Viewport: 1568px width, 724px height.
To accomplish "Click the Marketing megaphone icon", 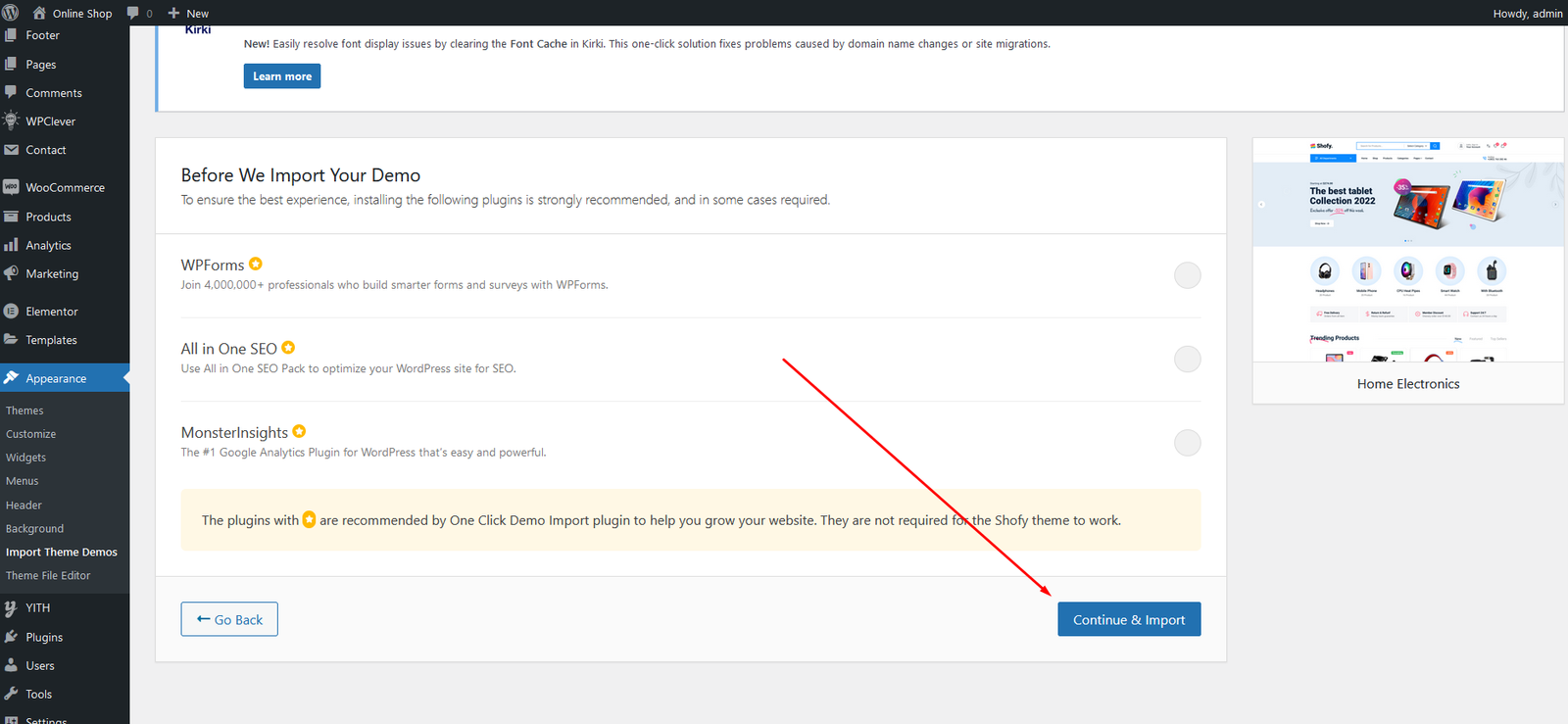I will 11,274.
